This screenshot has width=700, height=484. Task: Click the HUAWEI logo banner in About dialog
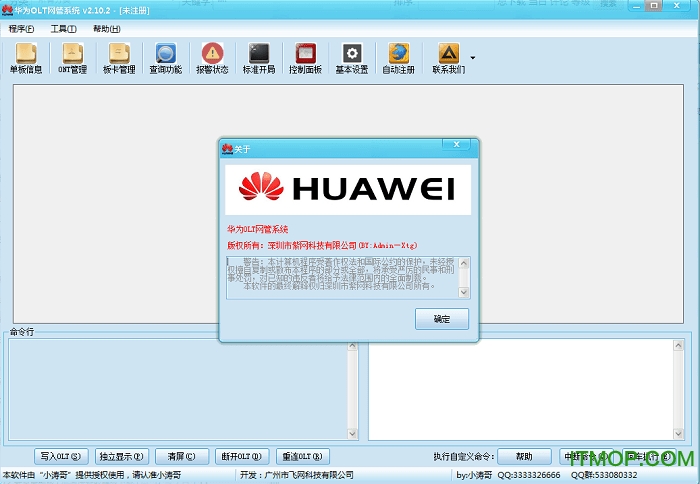[x=348, y=190]
